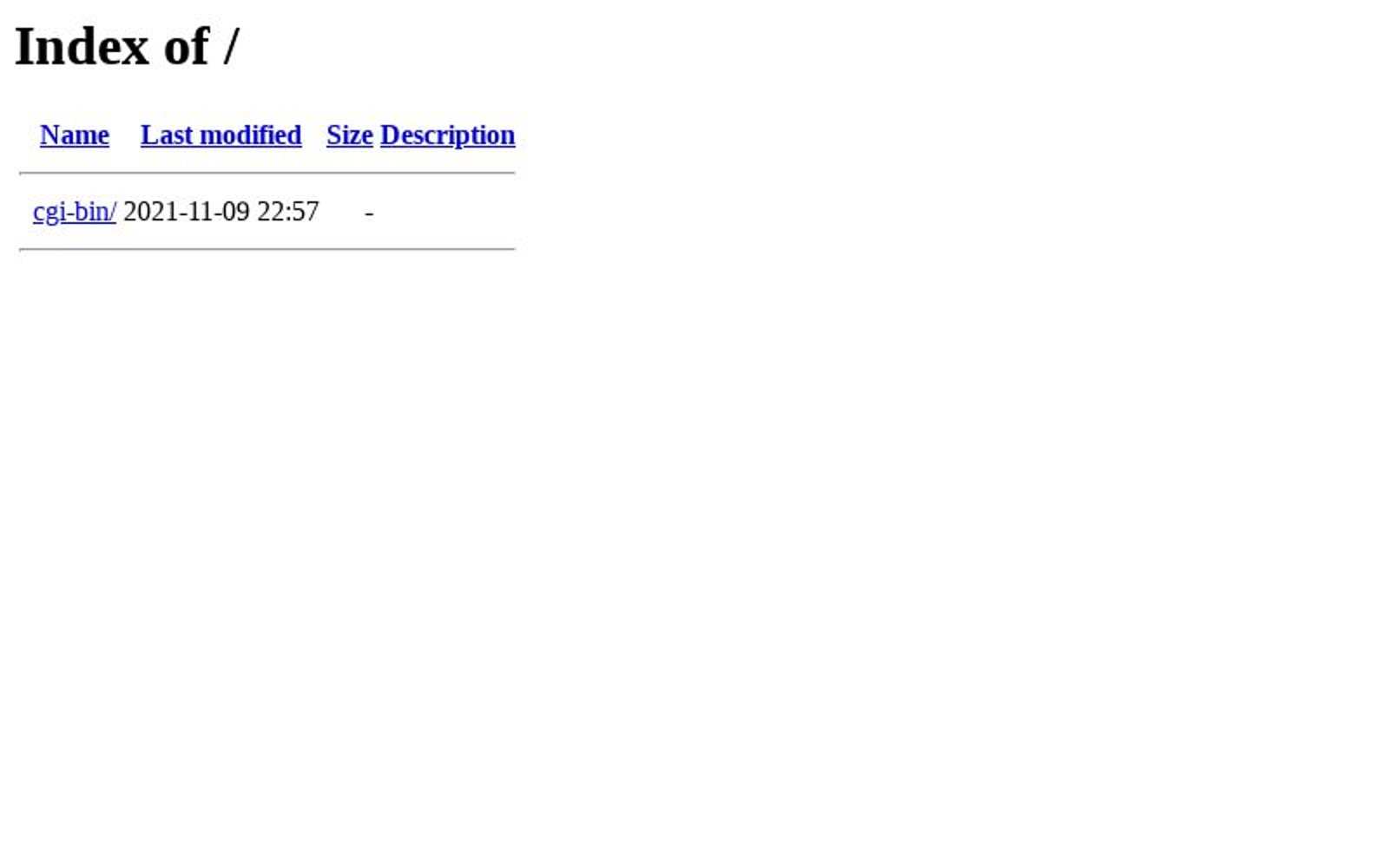Screen dimensions: 1389x868
Task: Click the word "Index" in the heading
Action: (82, 46)
